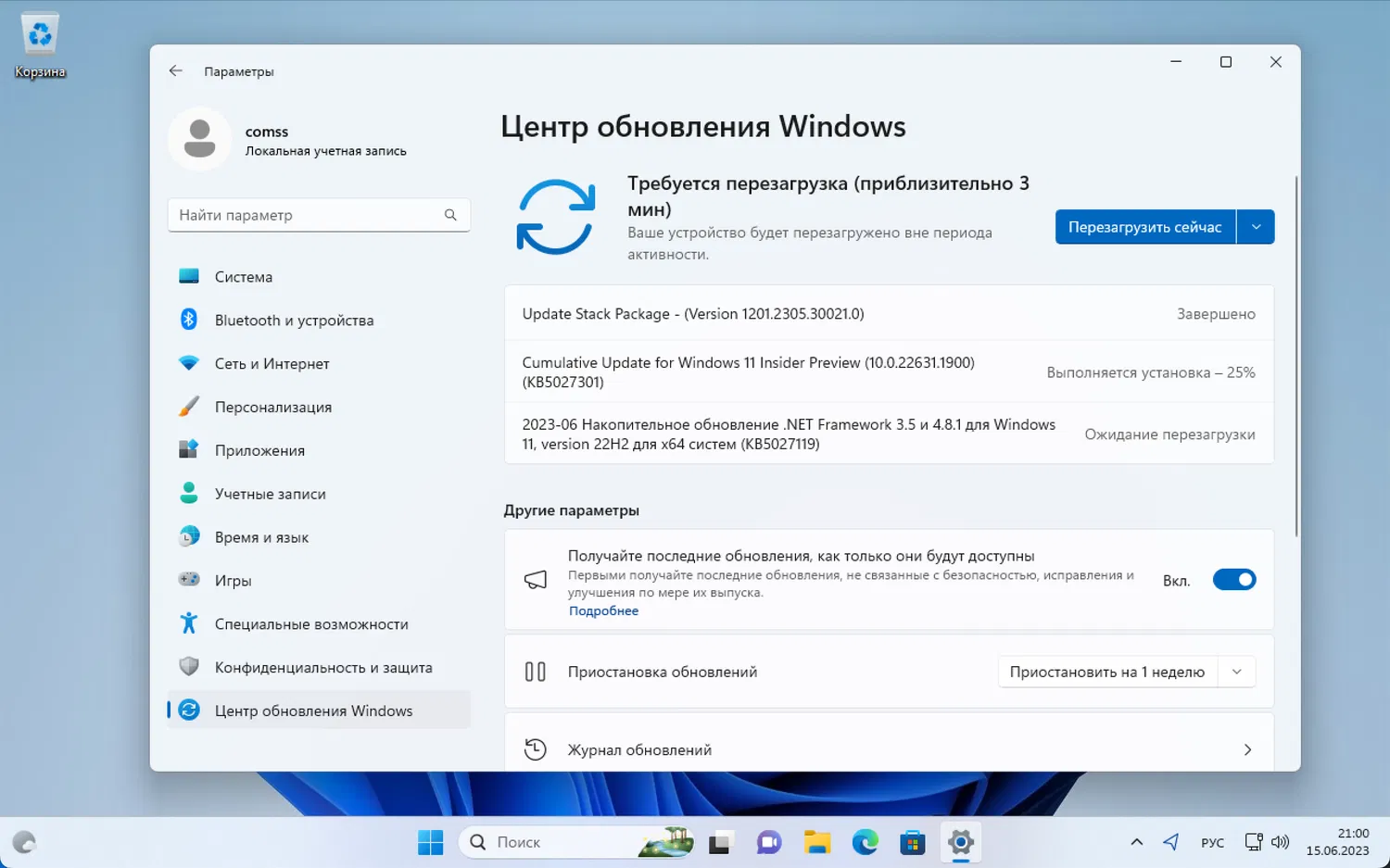Click the Выполняется установка – 25% status
This screenshot has height=868, width=1390.
pos(1151,372)
